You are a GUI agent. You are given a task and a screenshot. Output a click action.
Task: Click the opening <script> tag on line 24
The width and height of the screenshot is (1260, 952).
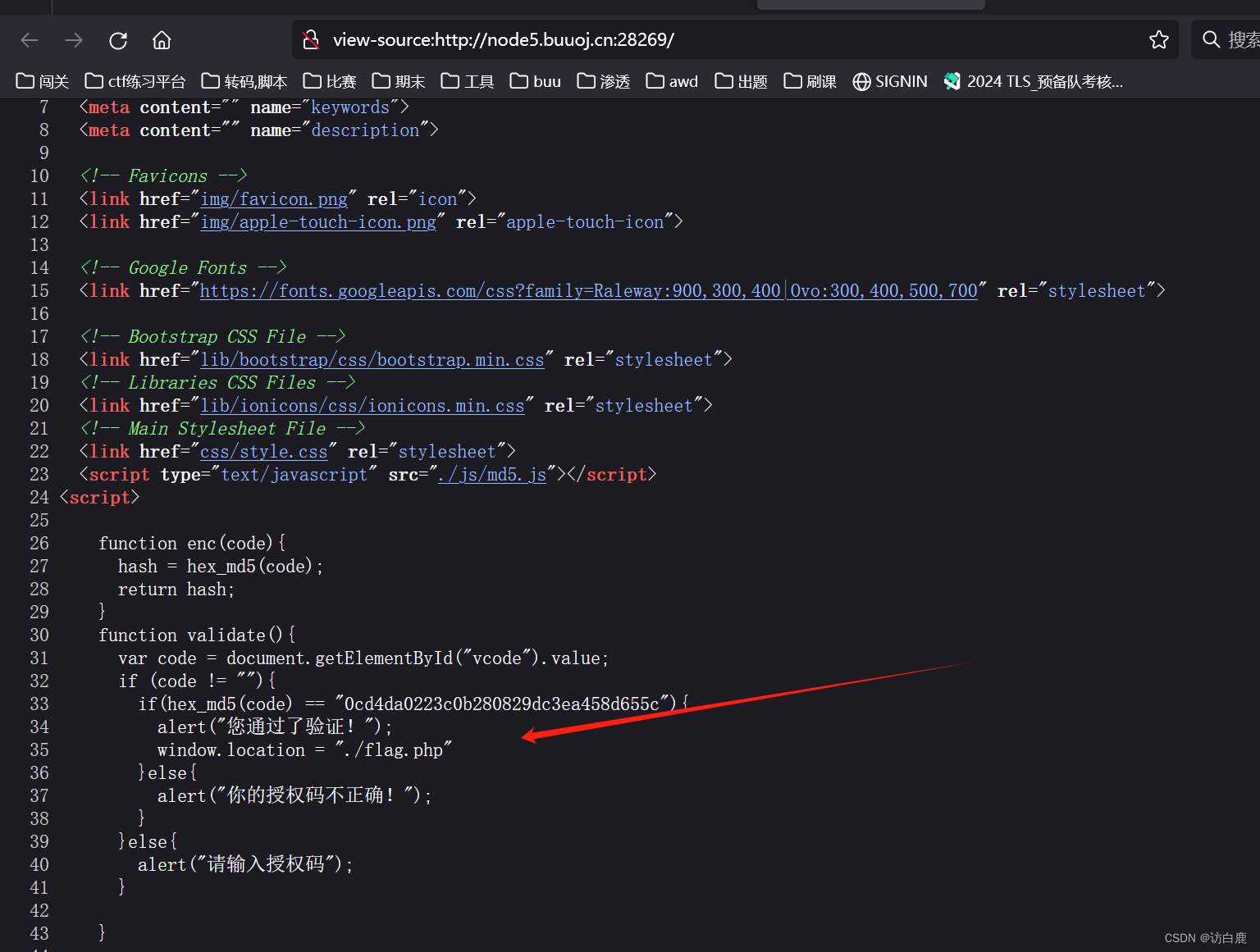(x=99, y=498)
